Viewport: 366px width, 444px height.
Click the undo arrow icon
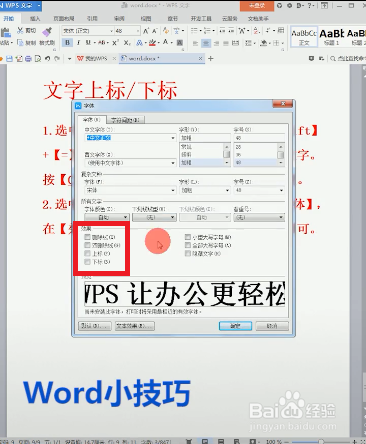coord(47,59)
